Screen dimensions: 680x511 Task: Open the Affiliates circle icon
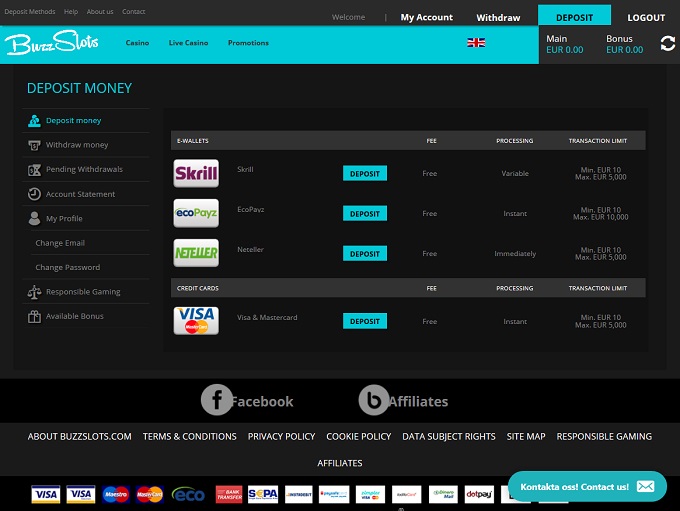coord(374,400)
